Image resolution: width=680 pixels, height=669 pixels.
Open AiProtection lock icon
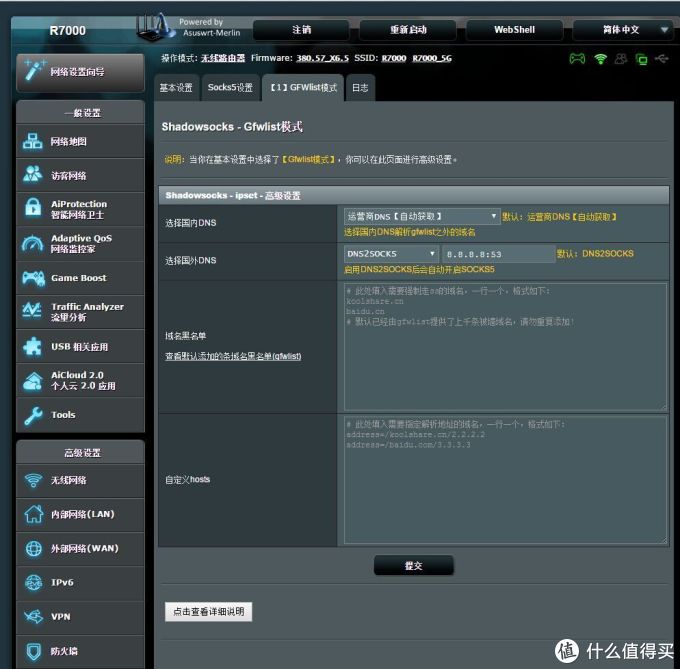33,207
